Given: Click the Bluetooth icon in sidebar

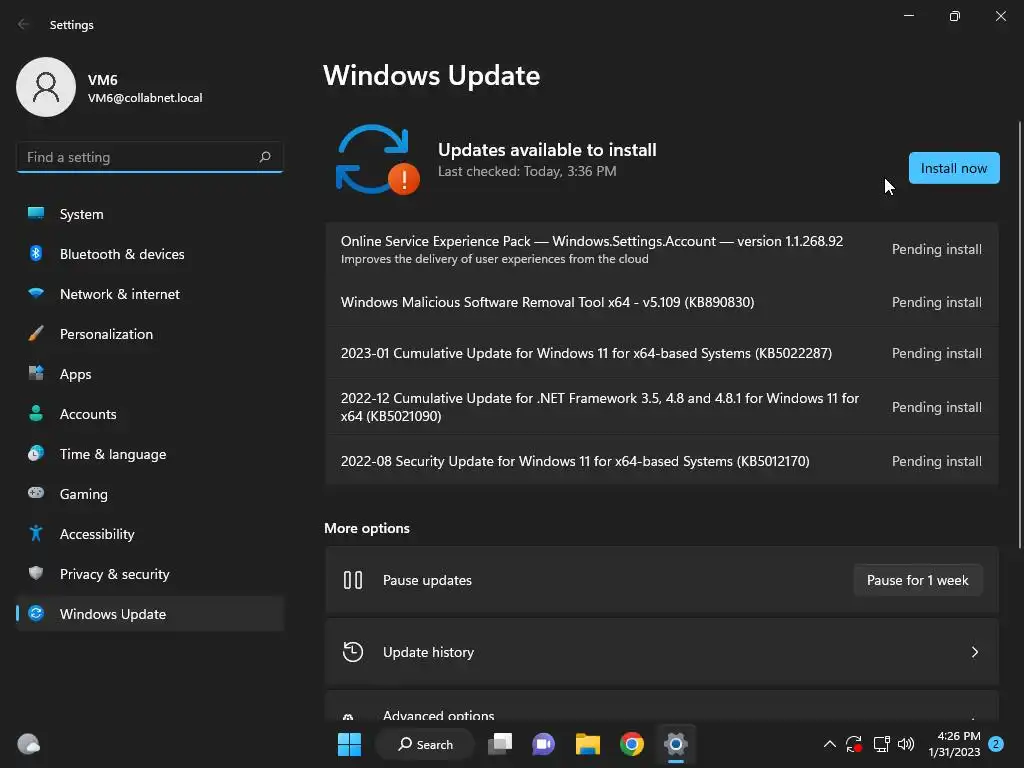Looking at the screenshot, I should coord(36,253).
